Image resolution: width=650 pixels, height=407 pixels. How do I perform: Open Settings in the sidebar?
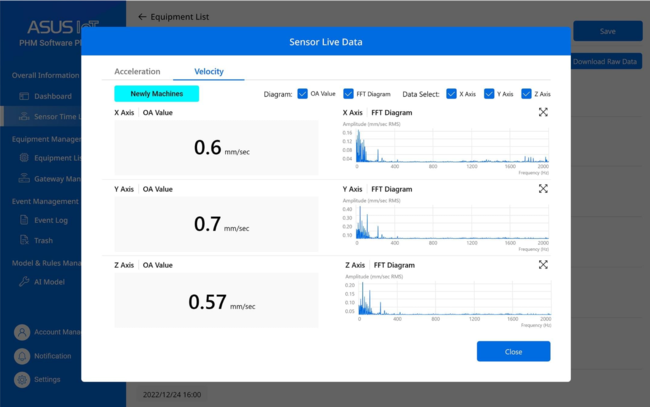coord(46,380)
